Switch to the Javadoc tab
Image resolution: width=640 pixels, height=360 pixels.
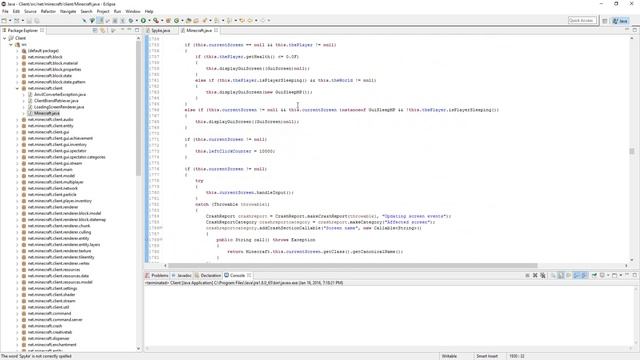(182, 276)
